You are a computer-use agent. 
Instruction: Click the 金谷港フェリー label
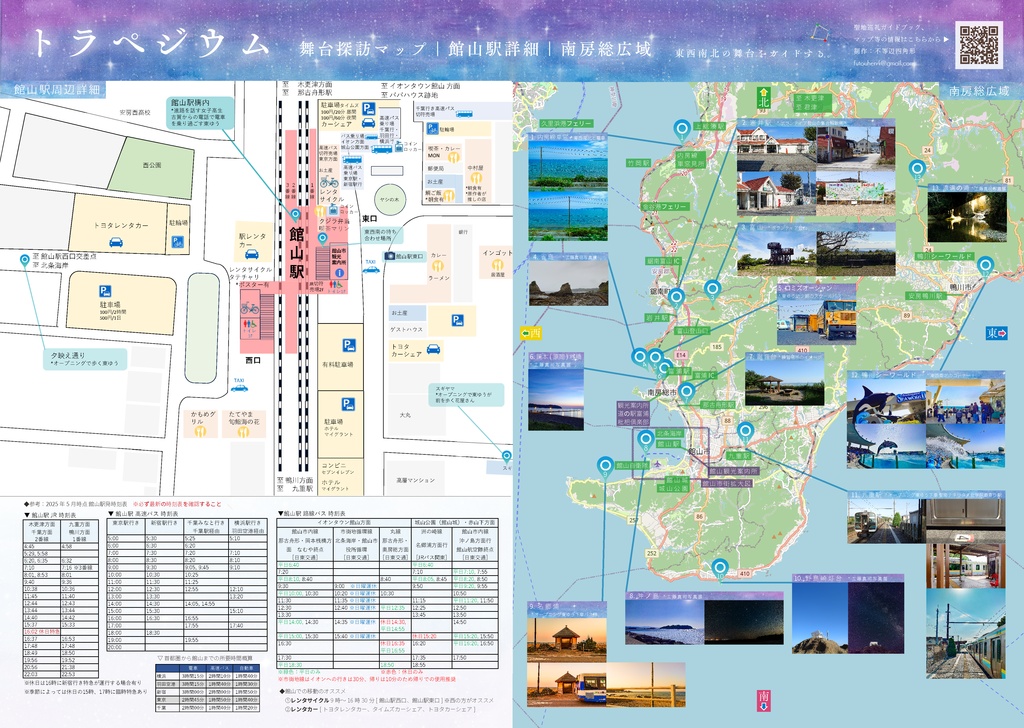coord(664,206)
